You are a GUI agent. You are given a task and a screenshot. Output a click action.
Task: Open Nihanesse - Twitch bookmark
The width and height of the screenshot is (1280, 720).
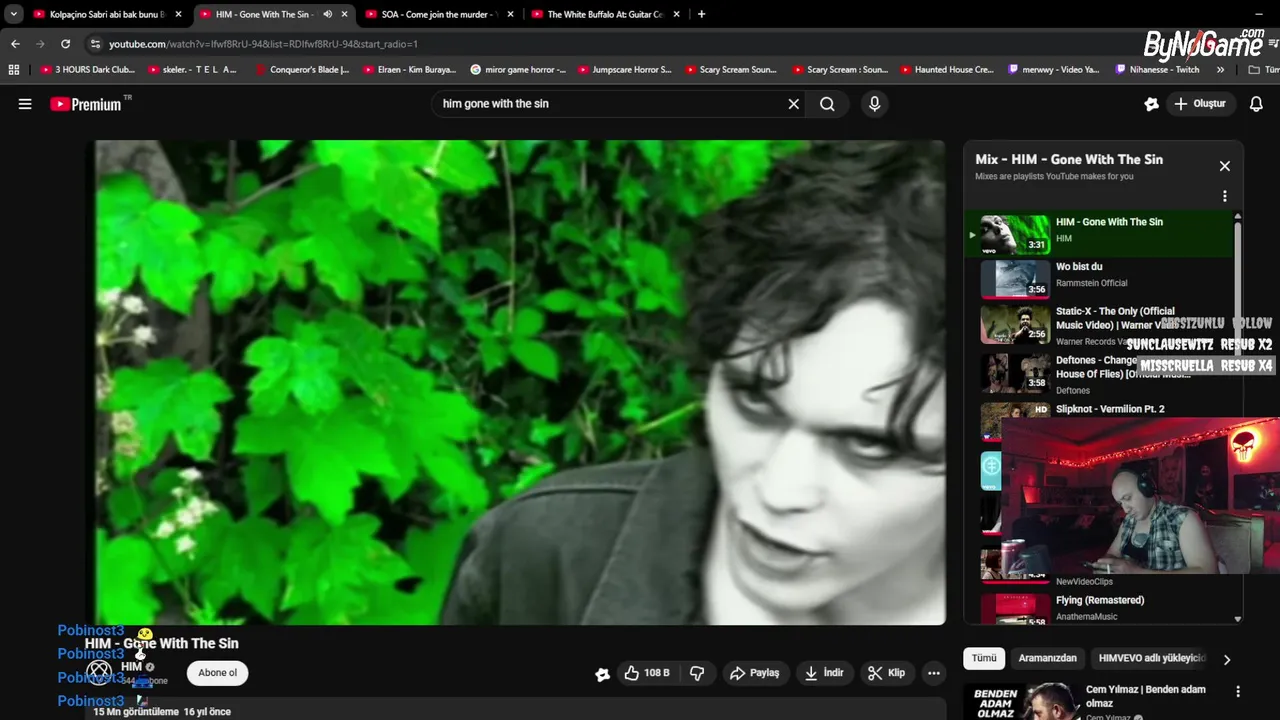click(1156, 70)
